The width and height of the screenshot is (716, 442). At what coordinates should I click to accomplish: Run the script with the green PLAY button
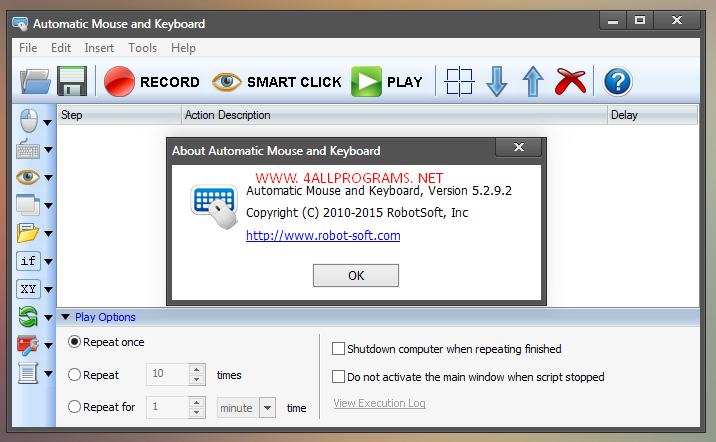click(x=386, y=81)
